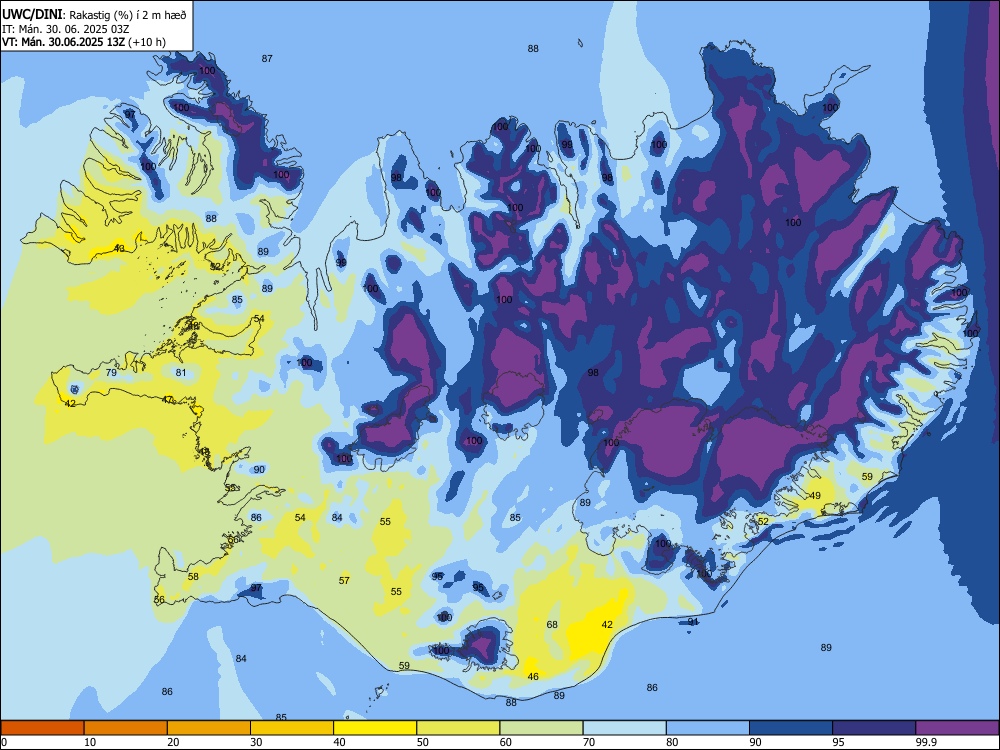The width and height of the screenshot is (1000, 750).
Task: Click the legend tick label '70'
Action: (589, 742)
